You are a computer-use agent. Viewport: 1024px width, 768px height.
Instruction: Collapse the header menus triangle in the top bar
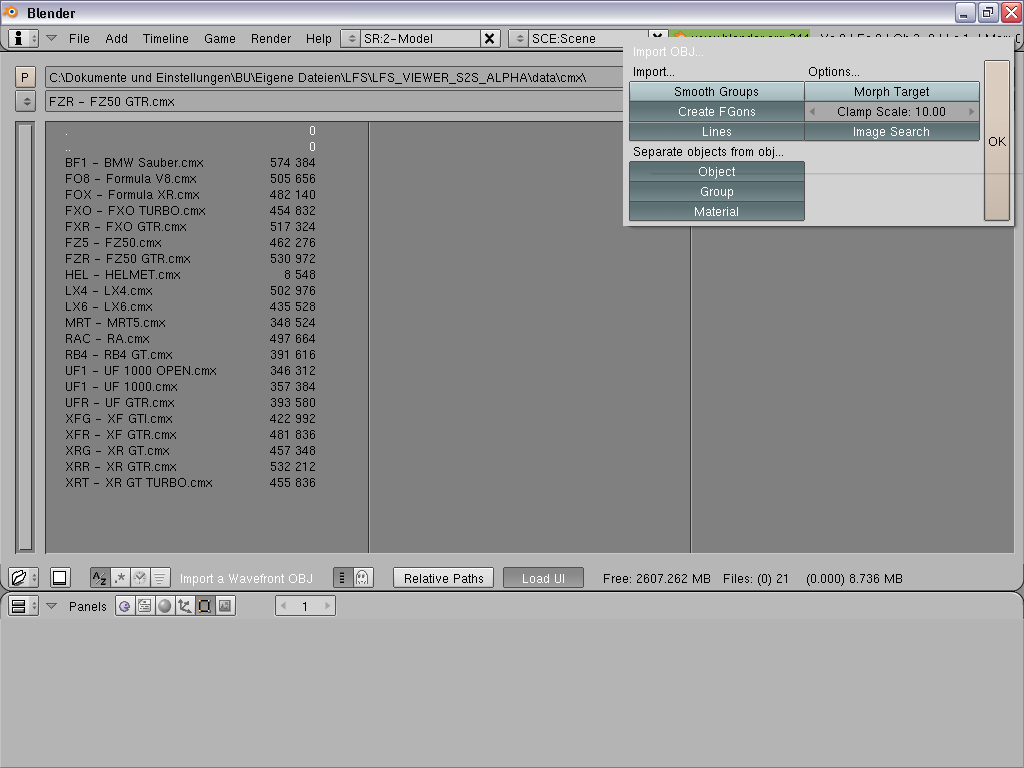tap(52, 38)
